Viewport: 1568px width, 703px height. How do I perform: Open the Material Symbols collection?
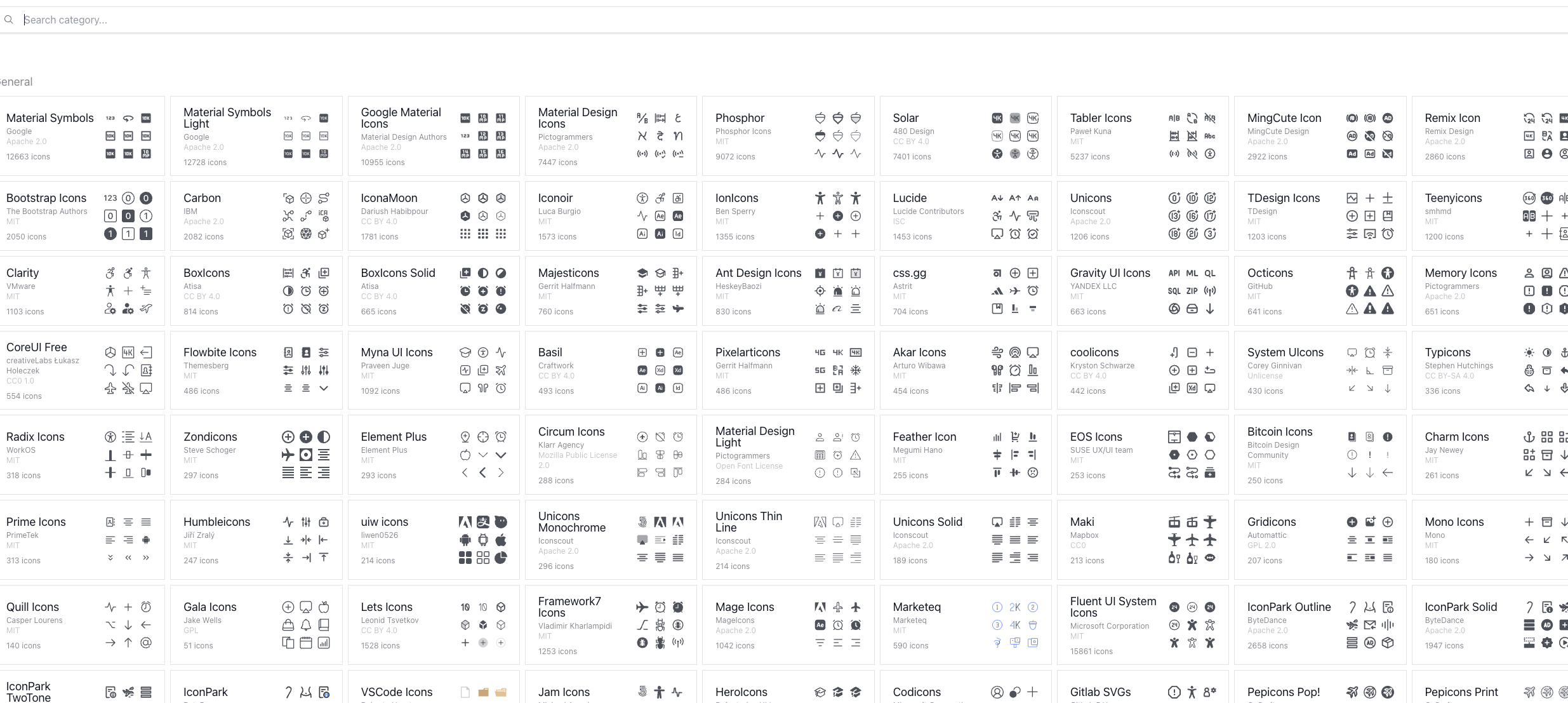coord(81,136)
